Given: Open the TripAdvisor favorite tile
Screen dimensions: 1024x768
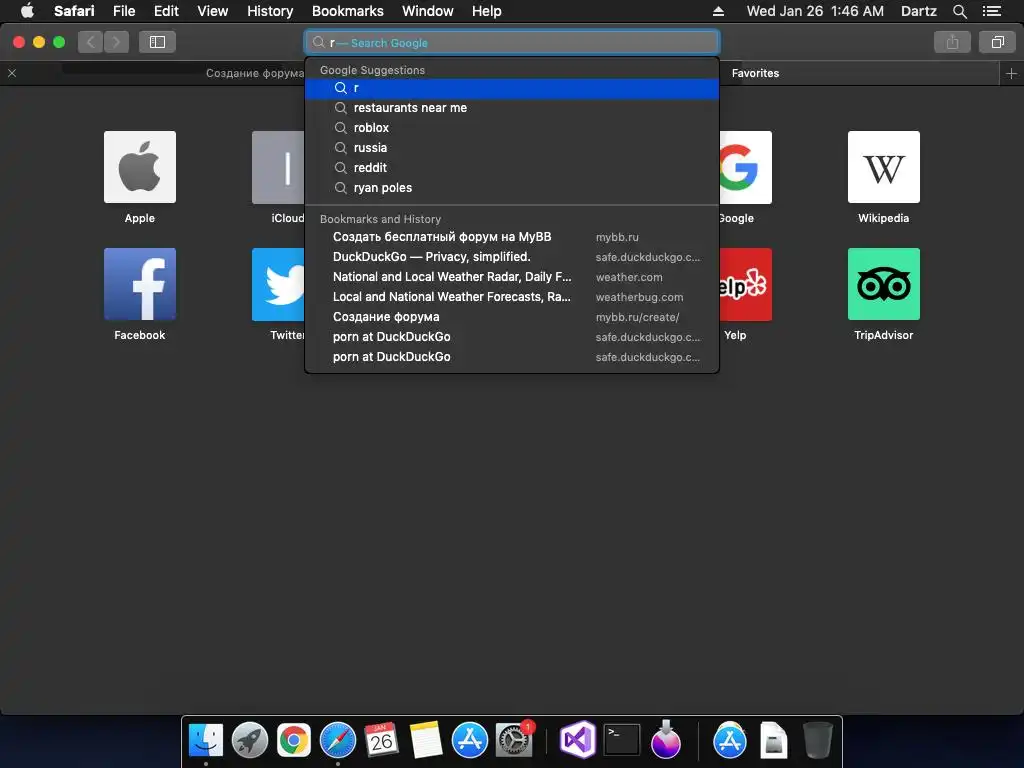Looking at the screenshot, I should coord(884,284).
